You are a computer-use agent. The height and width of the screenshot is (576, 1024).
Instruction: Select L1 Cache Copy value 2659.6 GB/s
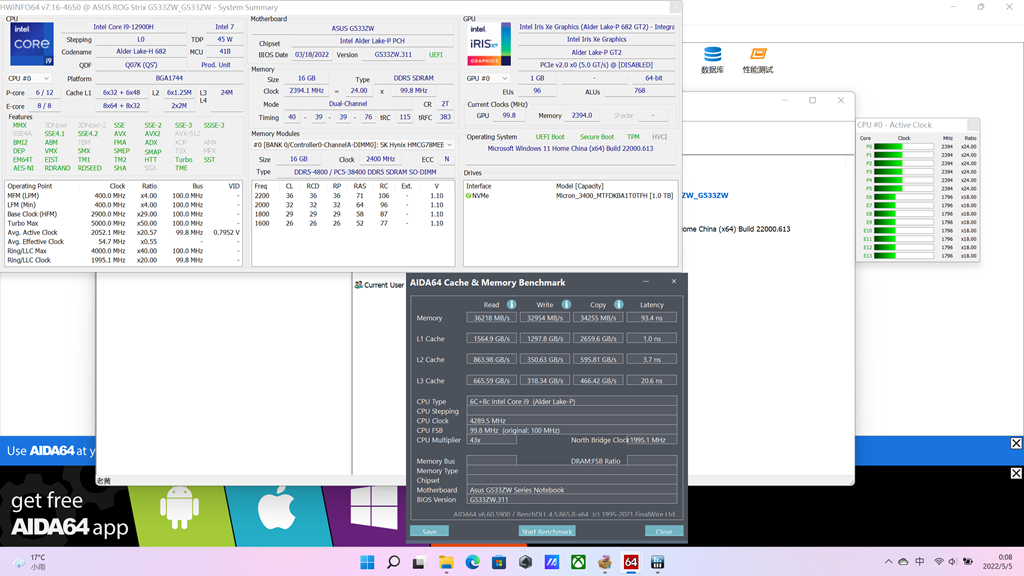tap(598, 339)
